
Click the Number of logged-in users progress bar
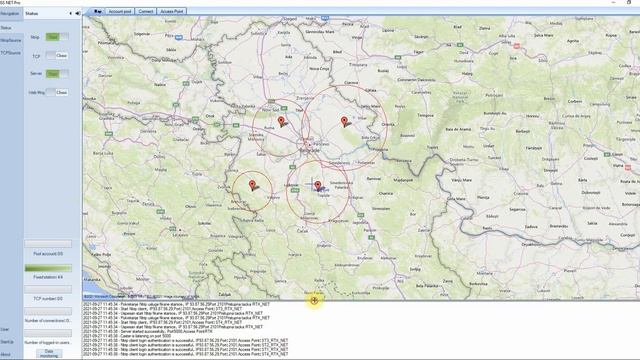click(x=48, y=333)
